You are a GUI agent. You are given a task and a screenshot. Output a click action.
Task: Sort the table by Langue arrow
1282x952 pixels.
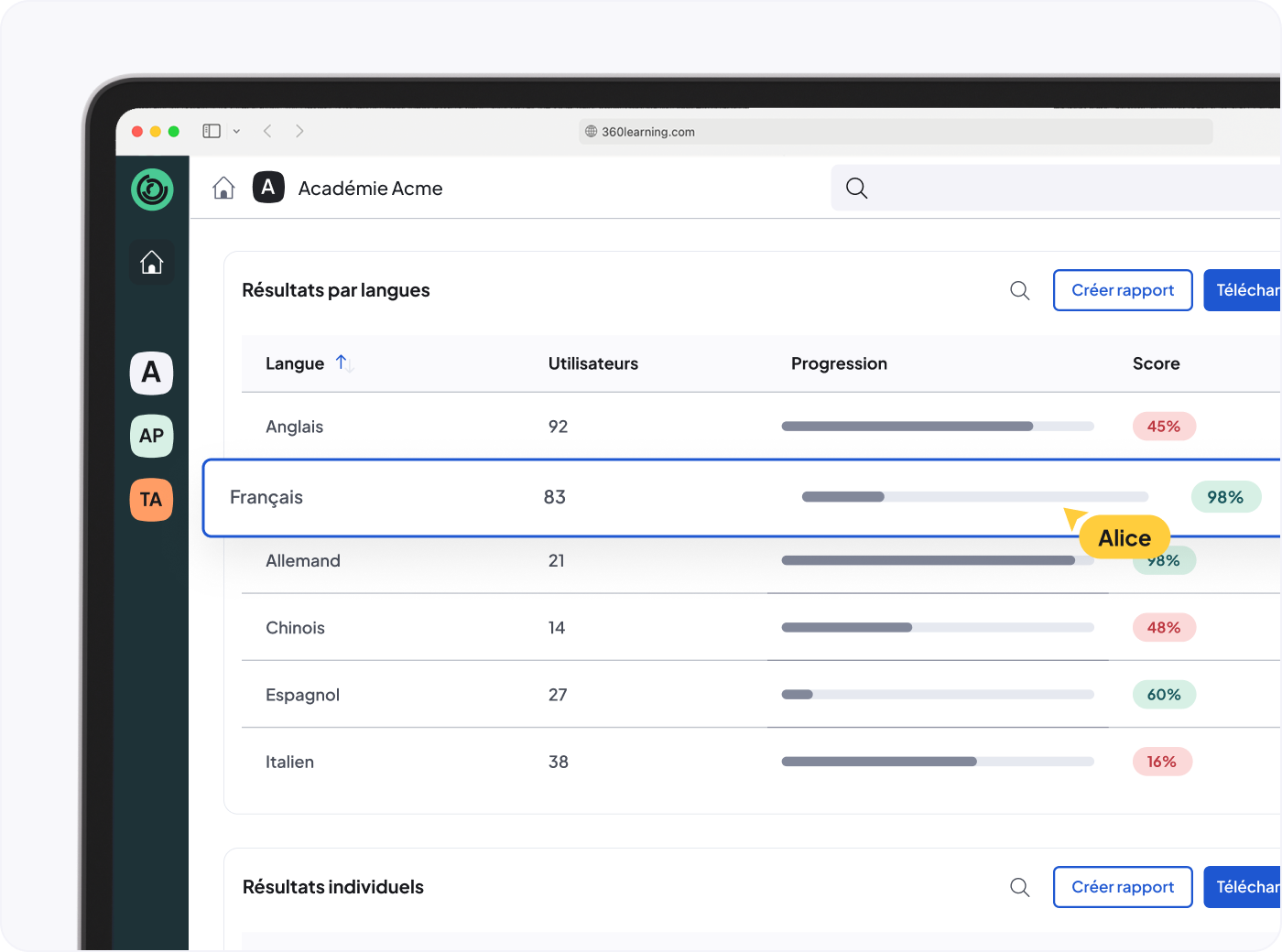click(x=344, y=363)
